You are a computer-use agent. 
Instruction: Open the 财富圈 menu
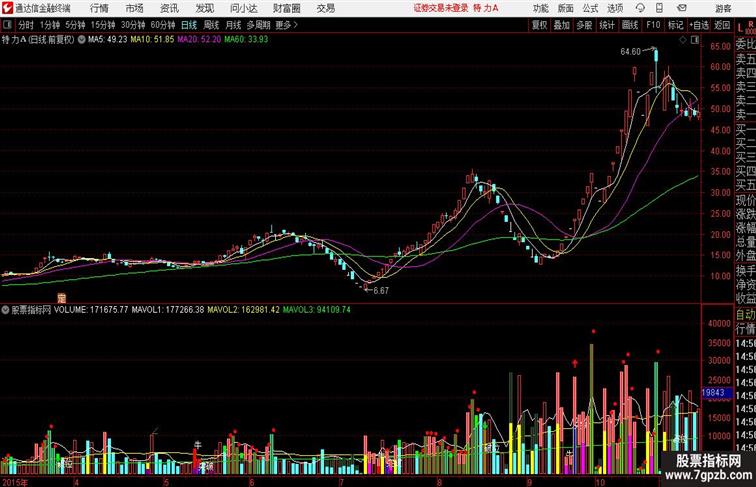click(x=286, y=8)
